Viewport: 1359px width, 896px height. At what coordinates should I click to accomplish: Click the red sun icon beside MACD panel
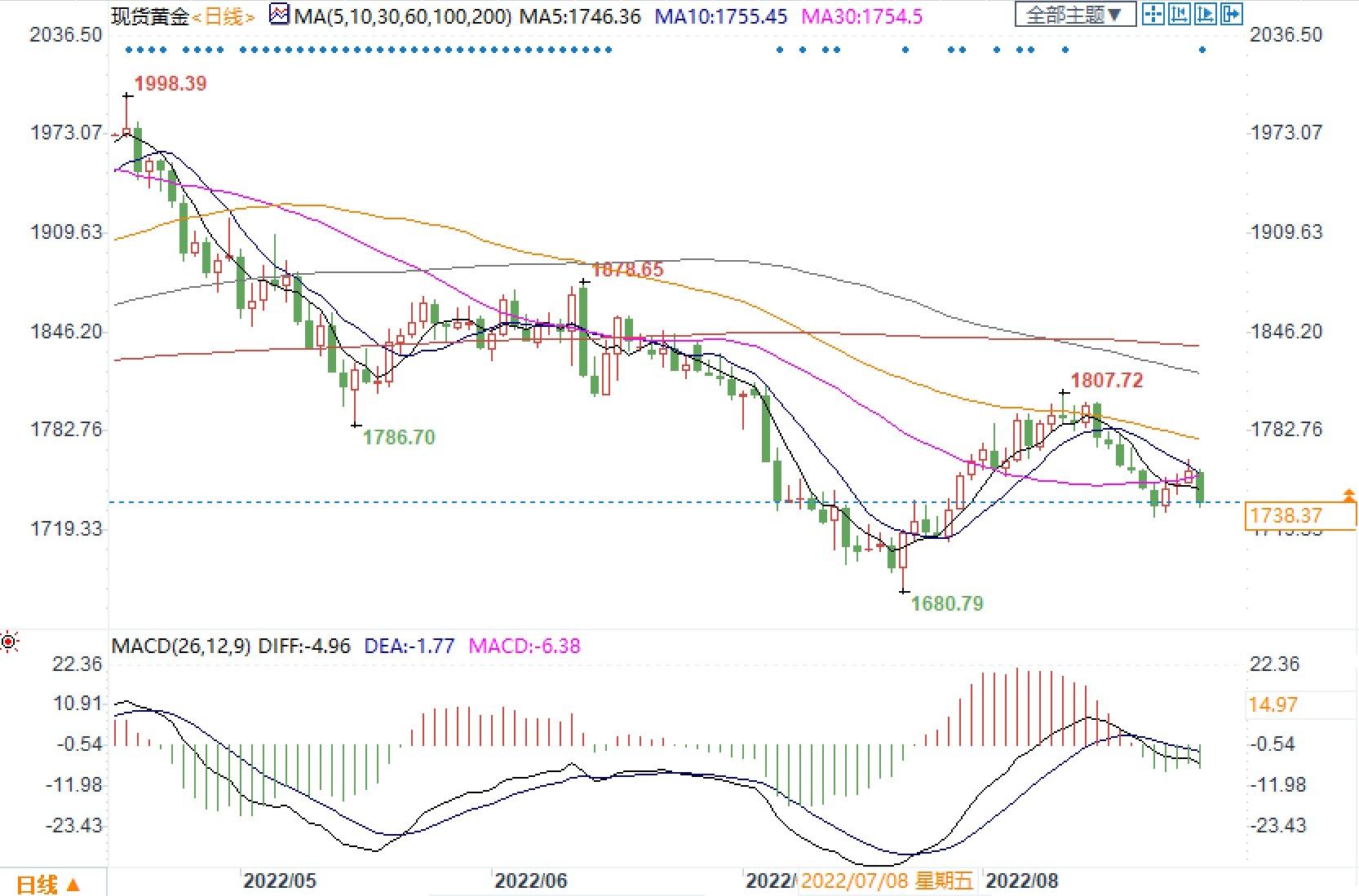click(x=9, y=642)
